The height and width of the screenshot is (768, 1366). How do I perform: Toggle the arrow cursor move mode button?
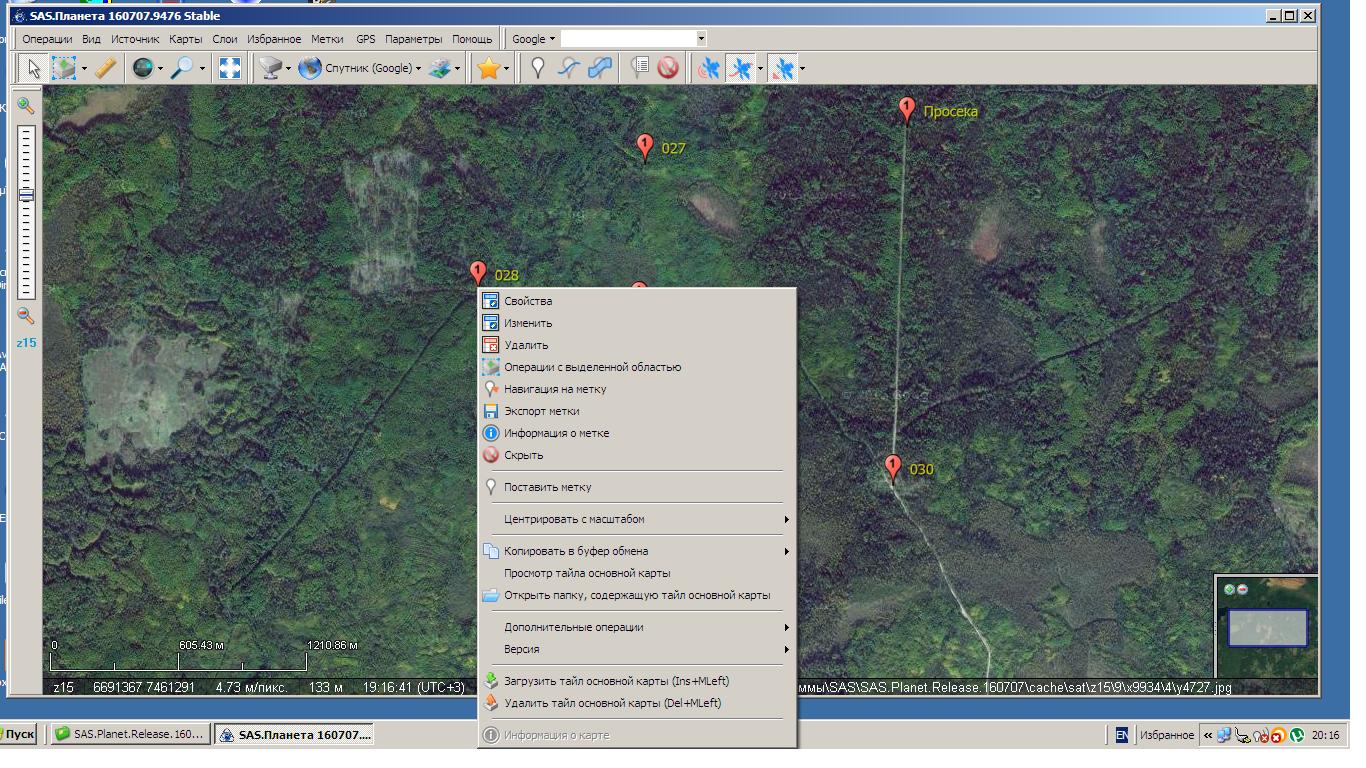[34, 68]
